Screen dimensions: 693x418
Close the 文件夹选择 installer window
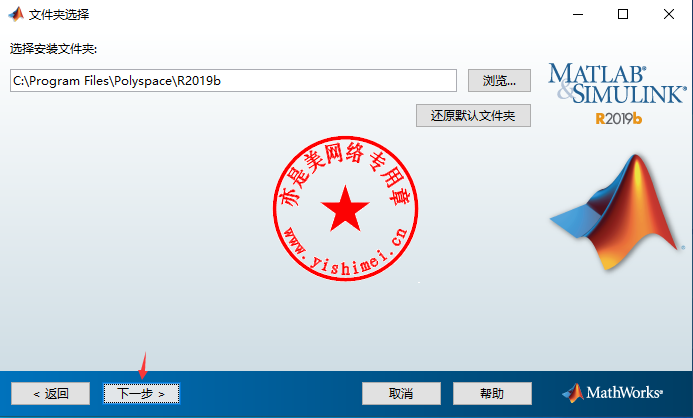click(669, 14)
